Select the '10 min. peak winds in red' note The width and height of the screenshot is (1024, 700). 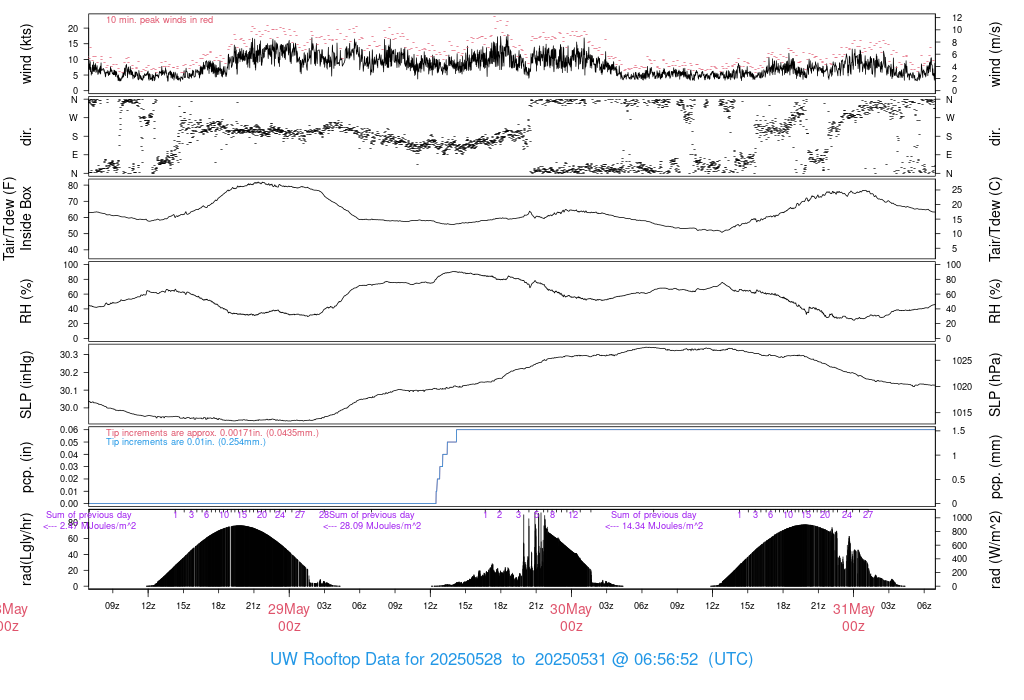click(x=159, y=20)
